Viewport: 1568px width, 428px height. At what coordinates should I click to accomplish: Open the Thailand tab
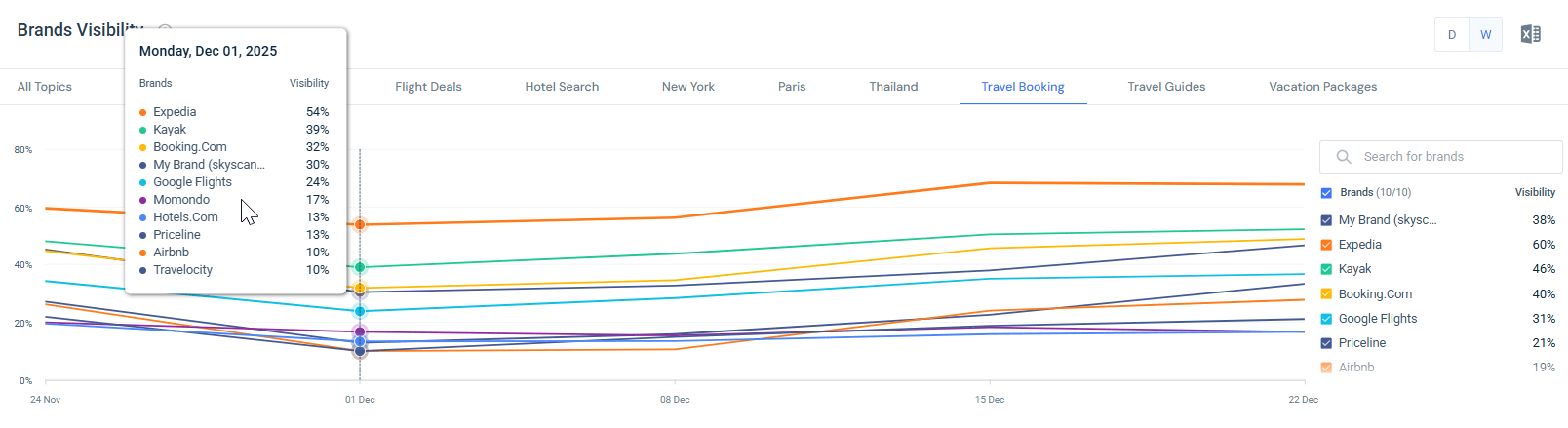pyautogui.click(x=893, y=87)
